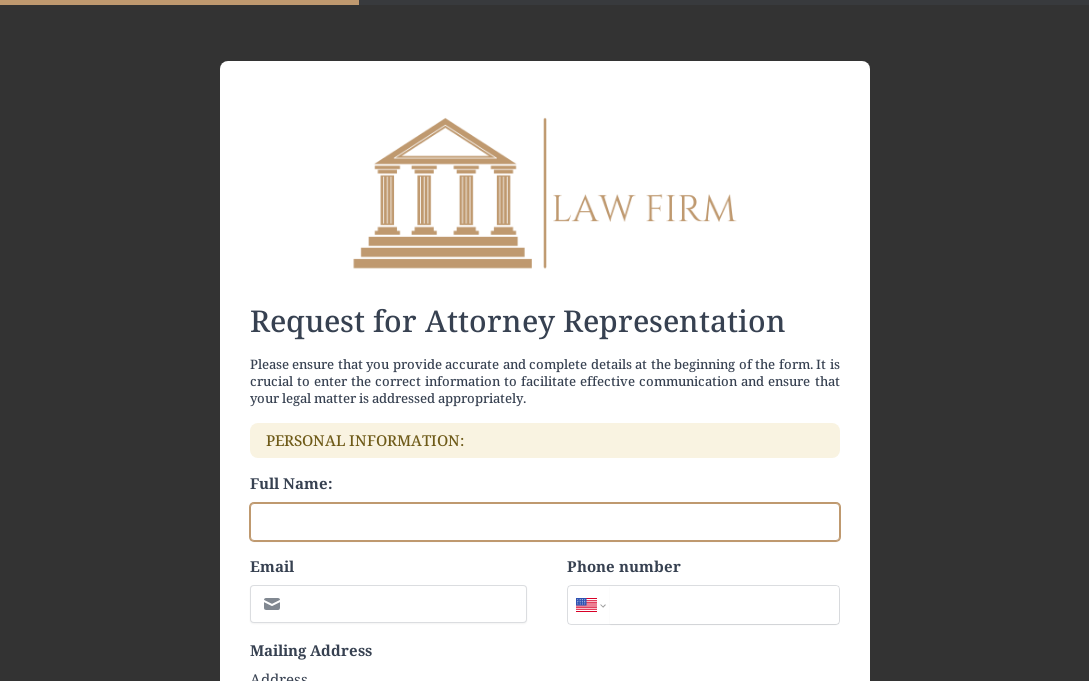Click the vertical divider line in logo
Image resolution: width=1089 pixels, height=681 pixels.
[545, 193]
